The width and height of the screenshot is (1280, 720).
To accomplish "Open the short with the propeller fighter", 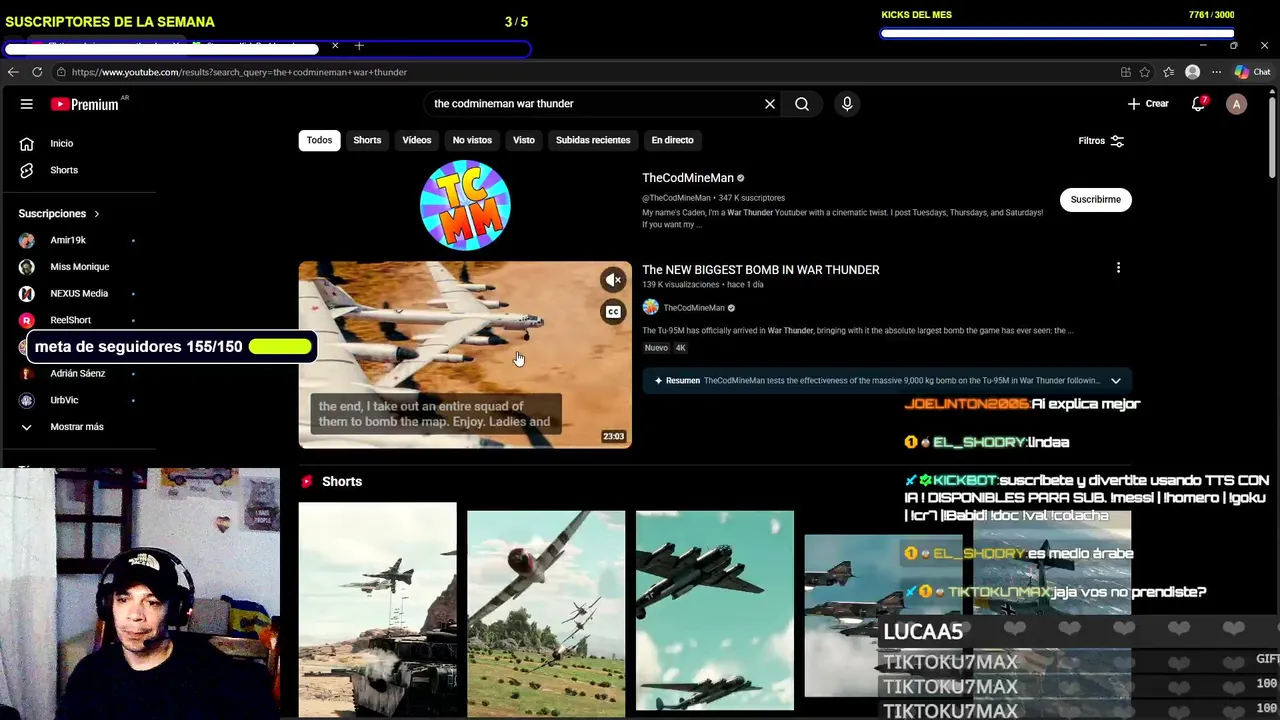I will pos(546,614).
